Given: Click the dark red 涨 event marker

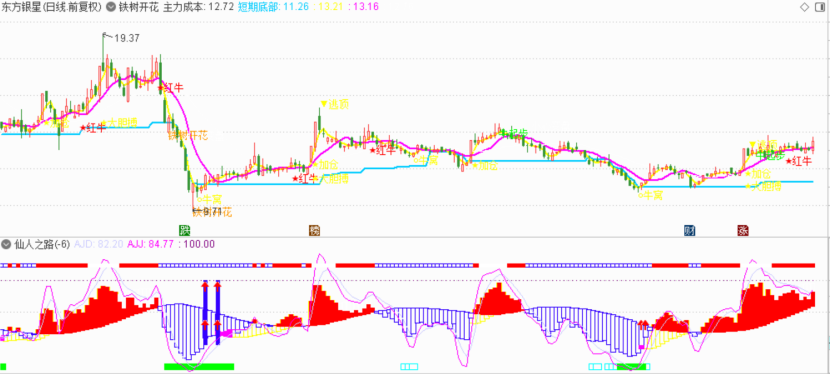Looking at the screenshot, I should [743, 230].
